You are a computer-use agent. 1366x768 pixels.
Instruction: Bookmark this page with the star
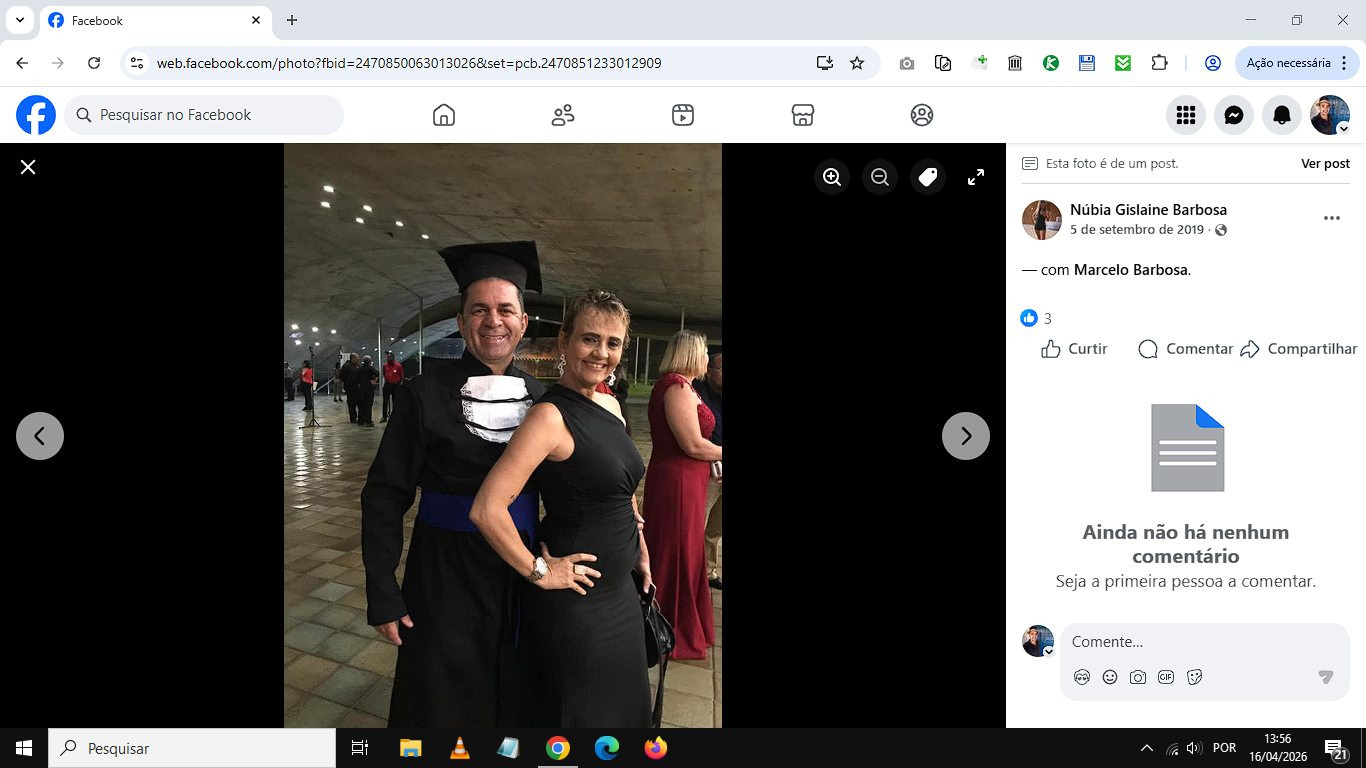tap(857, 63)
